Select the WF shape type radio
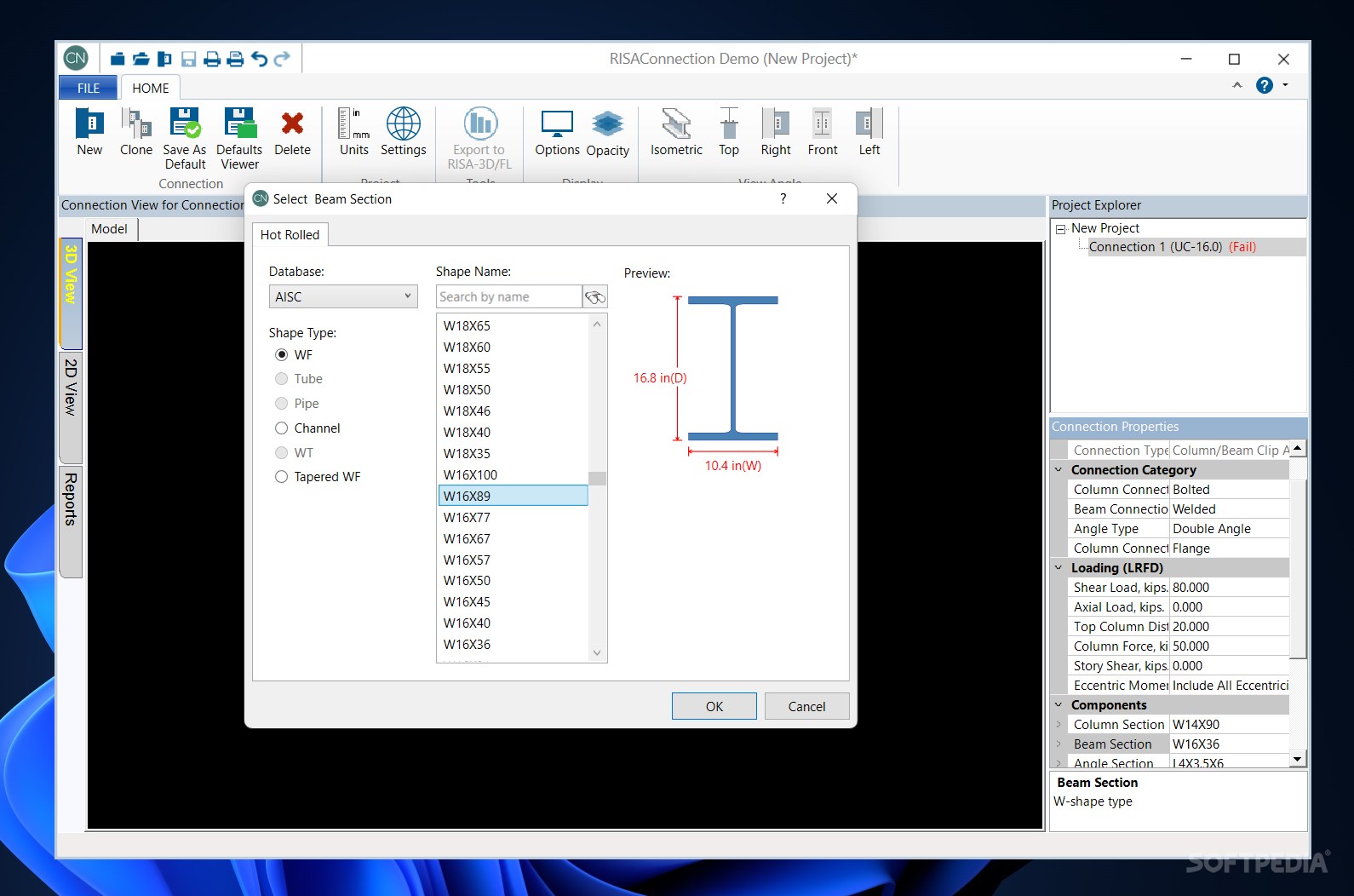Screen dimensions: 1354x896 click(281, 354)
